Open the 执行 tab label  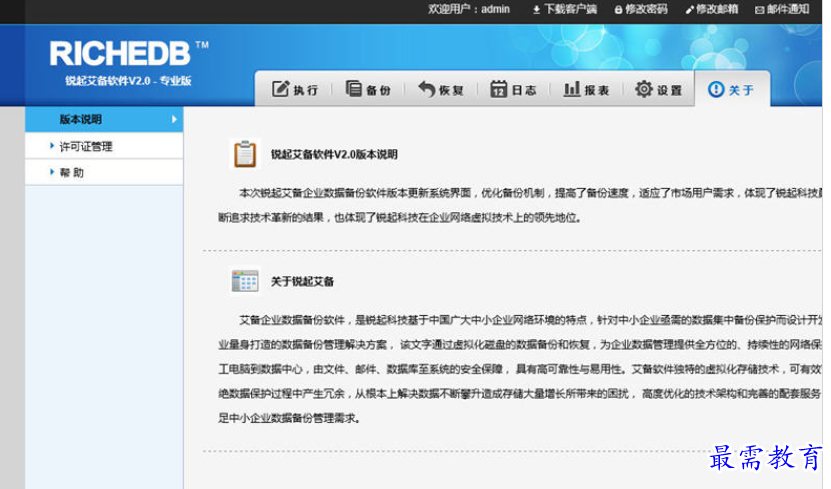click(306, 90)
